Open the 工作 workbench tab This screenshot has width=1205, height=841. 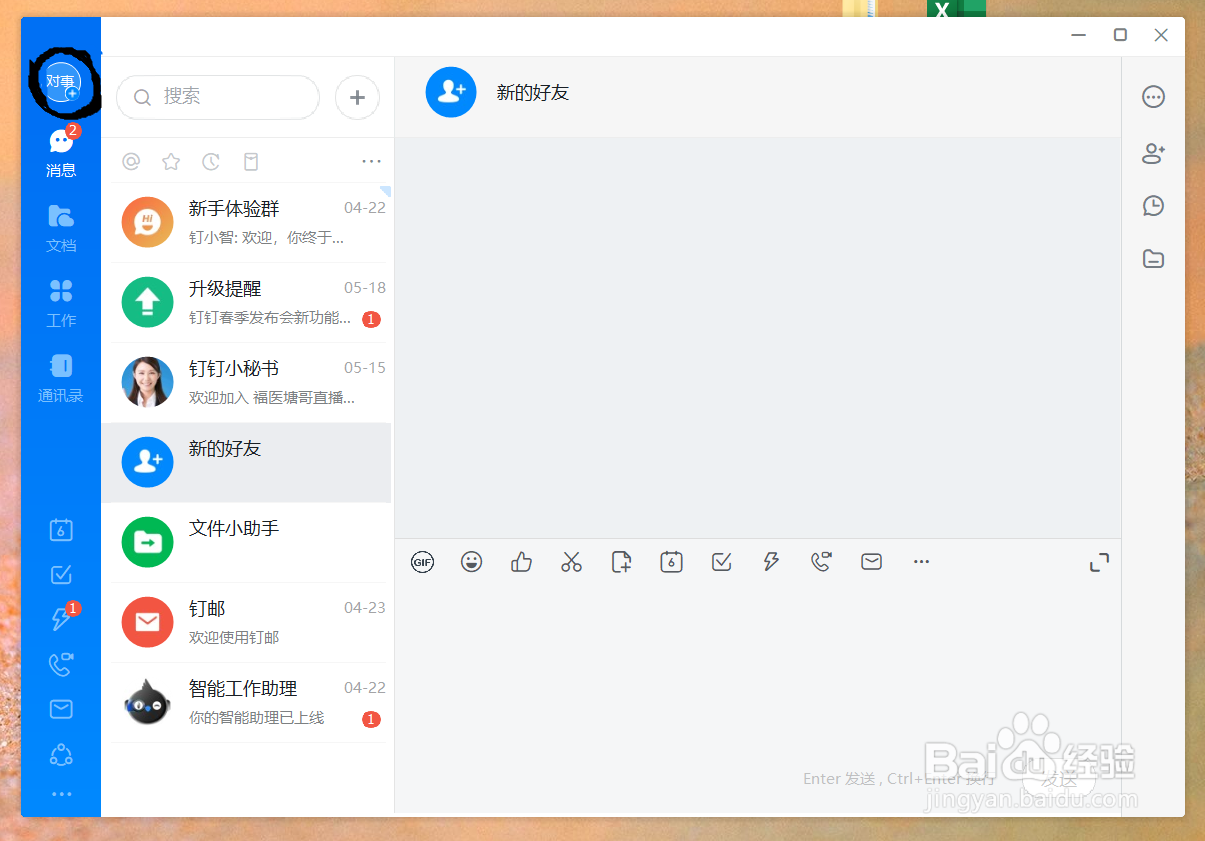[61, 303]
